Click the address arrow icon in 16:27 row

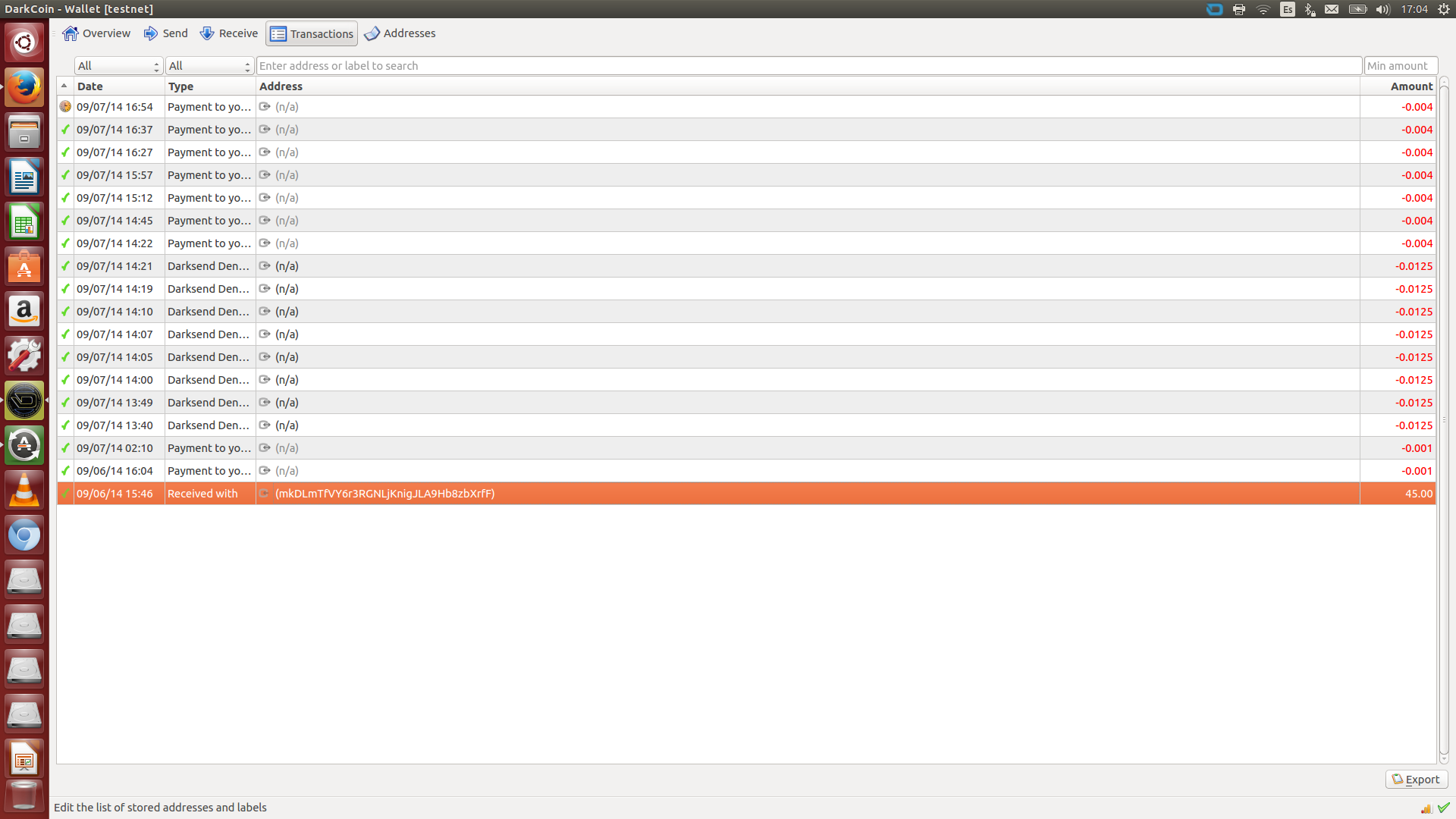265,152
